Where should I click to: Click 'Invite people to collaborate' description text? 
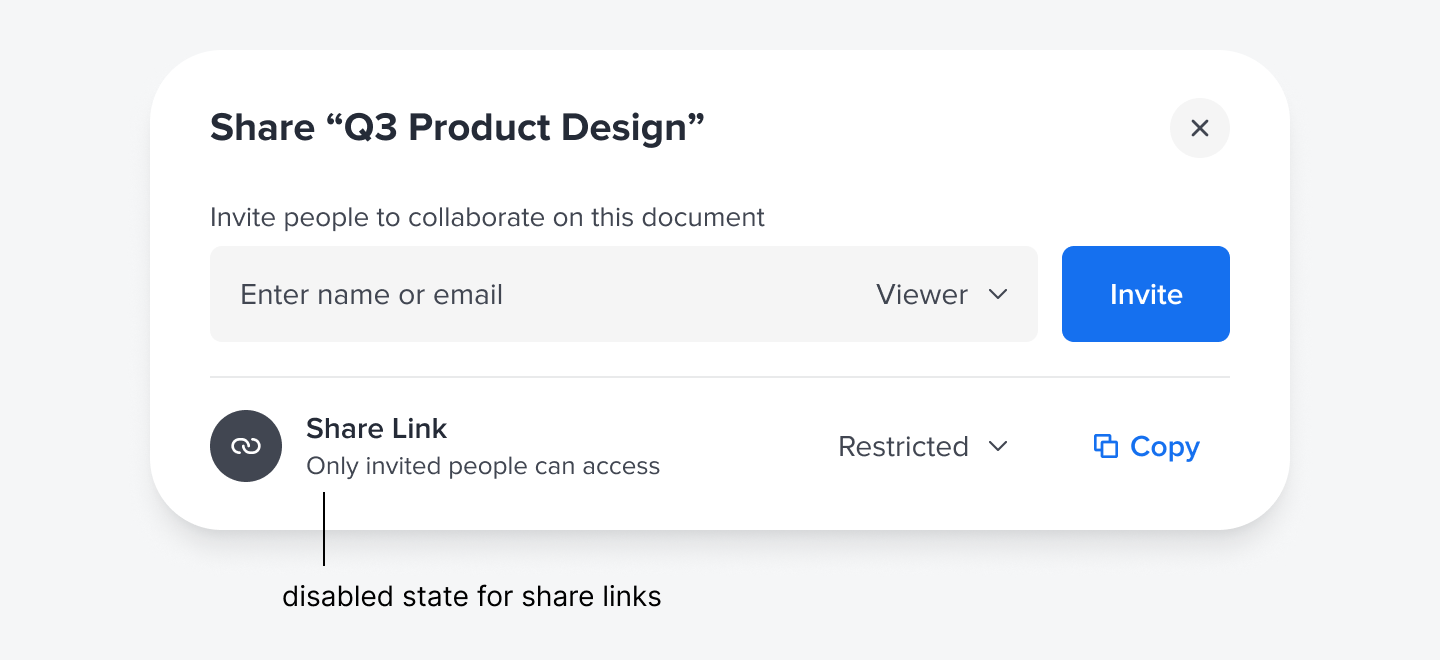pyautogui.click(x=487, y=217)
